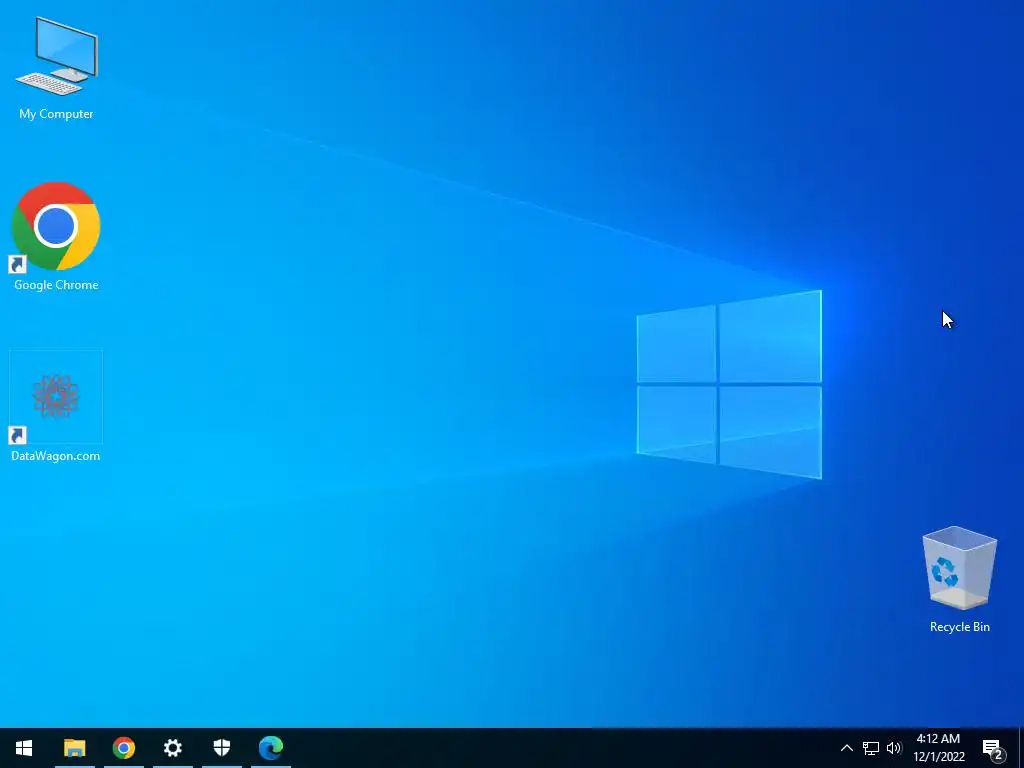The image size is (1024, 768).
Task: Open Google Chrome from the taskbar
Action: pos(123,748)
